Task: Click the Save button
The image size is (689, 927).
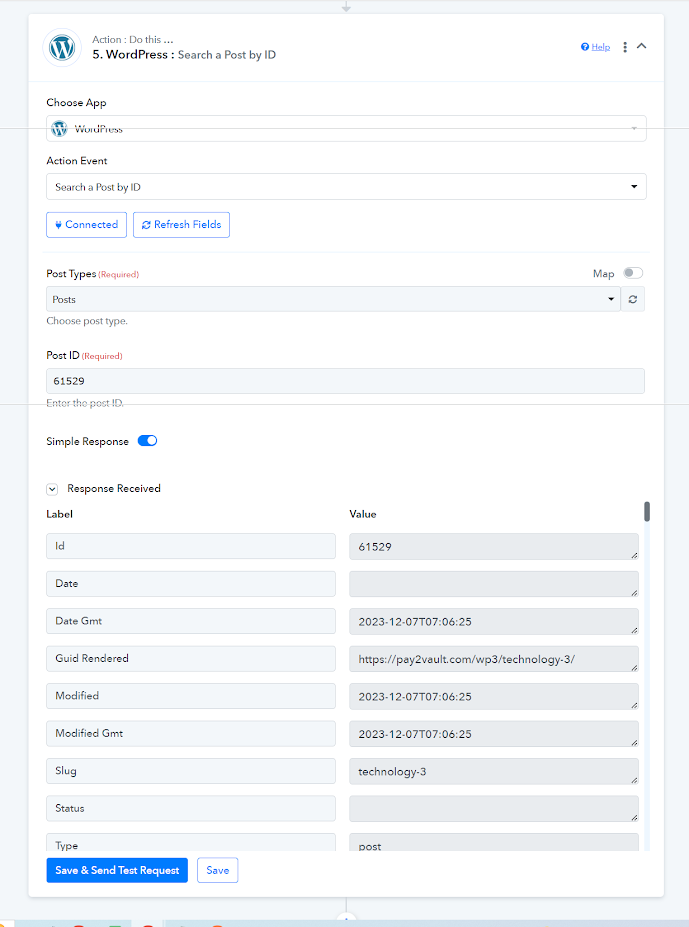Action: coord(218,870)
